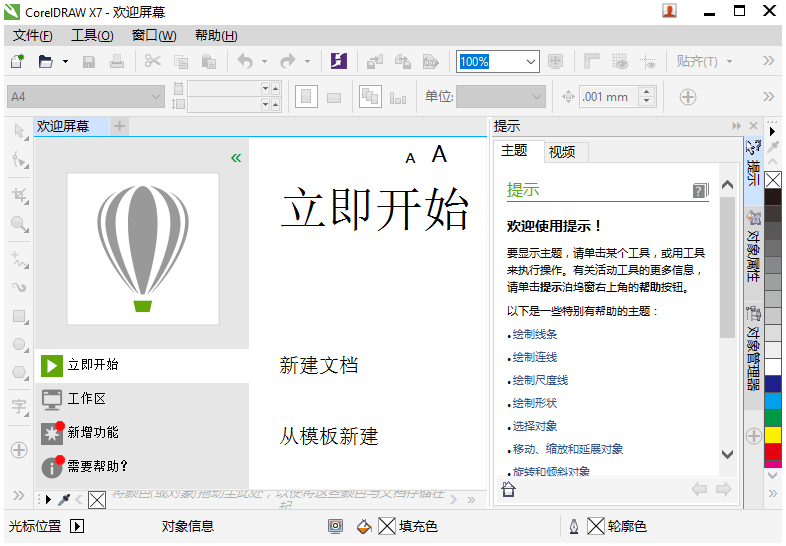
Task: Open the 工具(O) menu
Action: click(92, 36)
